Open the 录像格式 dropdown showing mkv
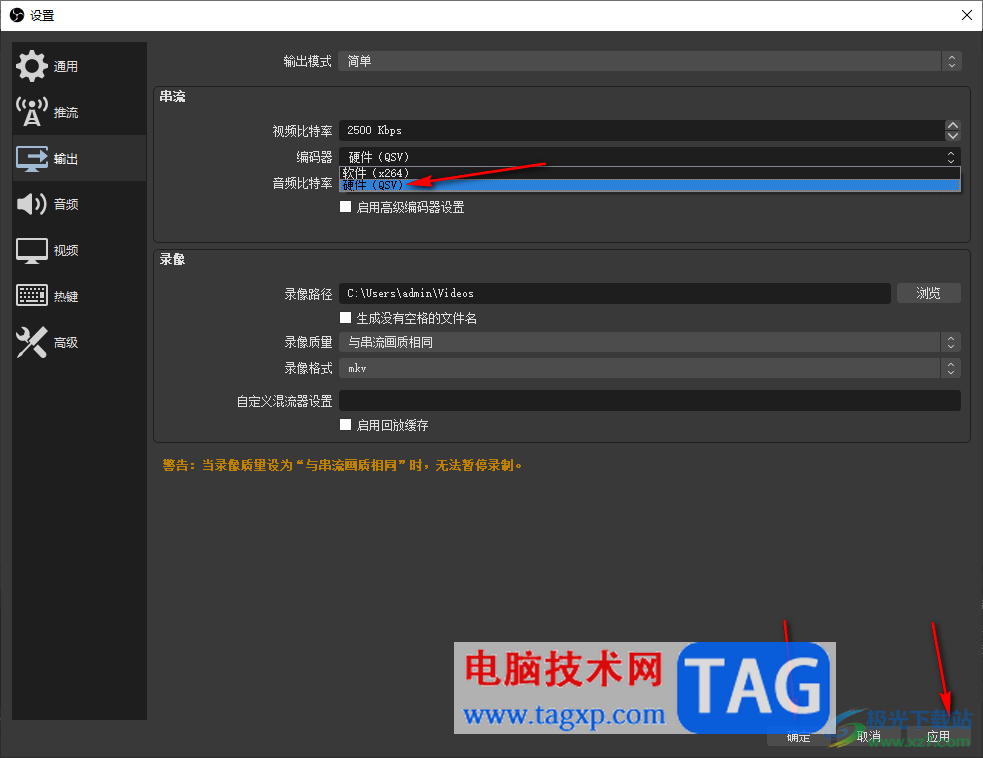The height and width of the screenshot is (758, 983). (649, 368)
